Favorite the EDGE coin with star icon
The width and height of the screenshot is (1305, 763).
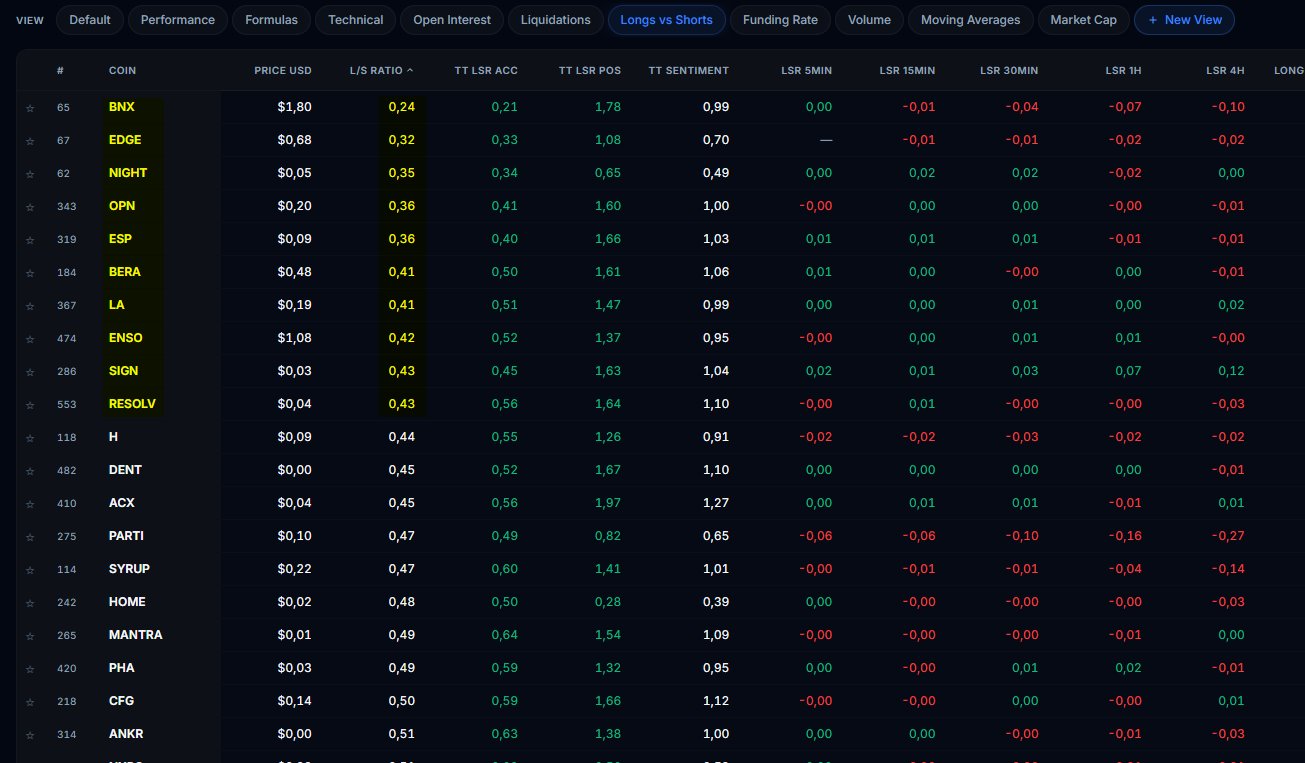click(x=30, y=141)
